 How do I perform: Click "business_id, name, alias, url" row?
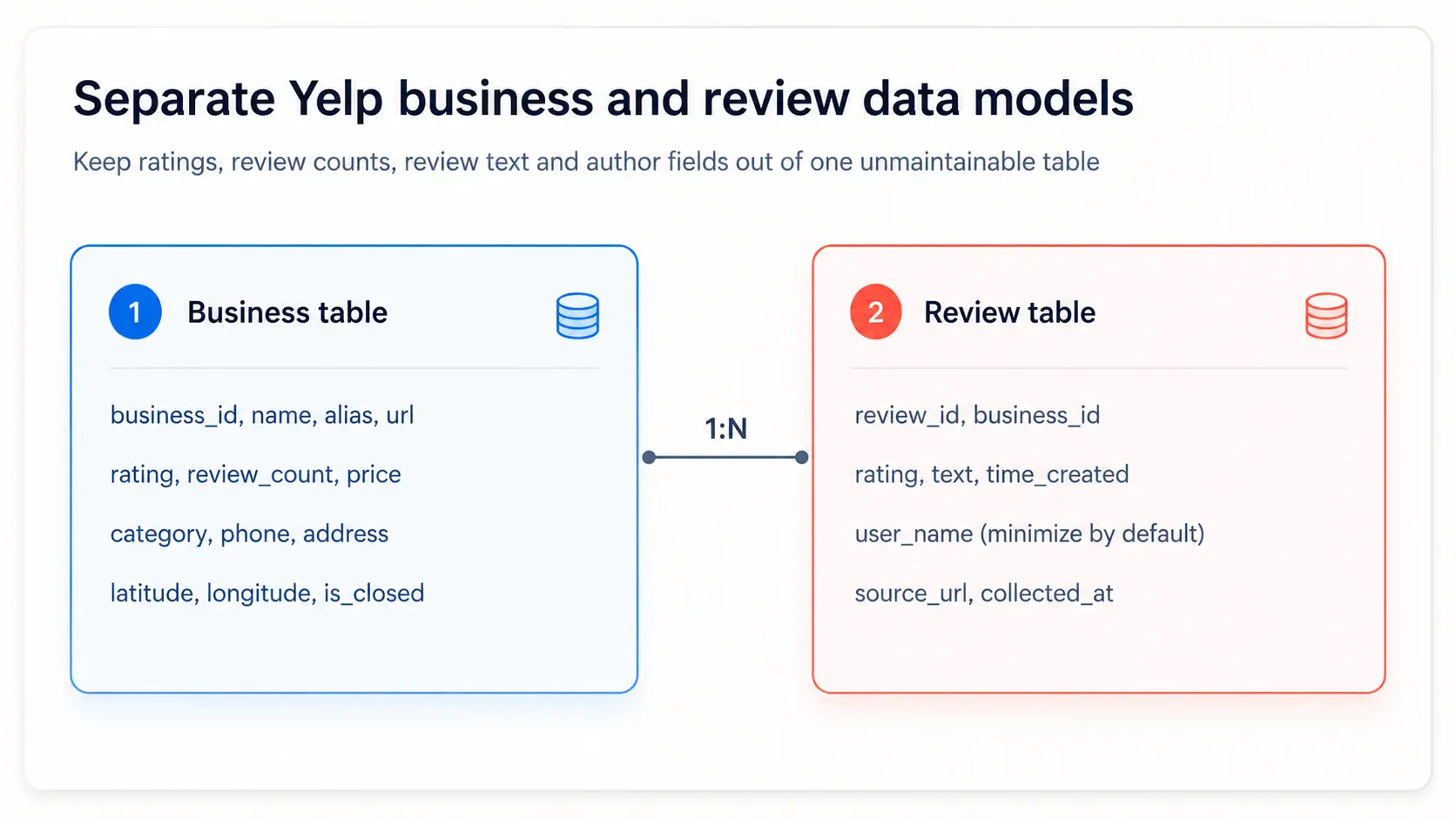(262, 415)
